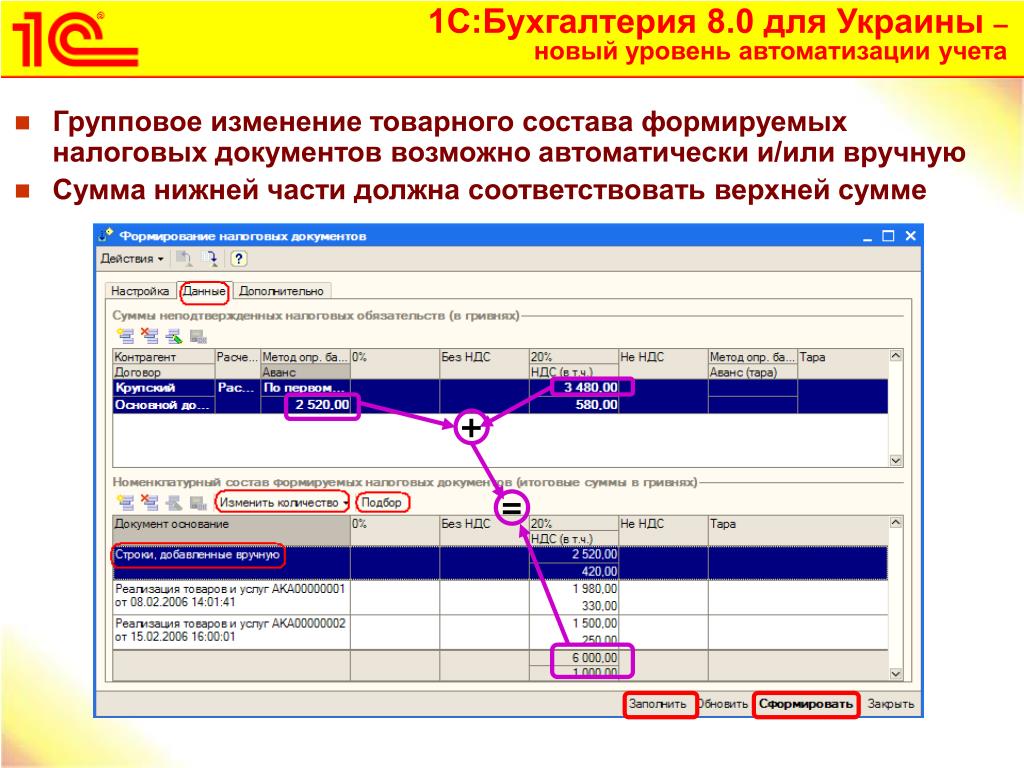Click the Заполнить button

pyautogui.click(x=658, y=704)
